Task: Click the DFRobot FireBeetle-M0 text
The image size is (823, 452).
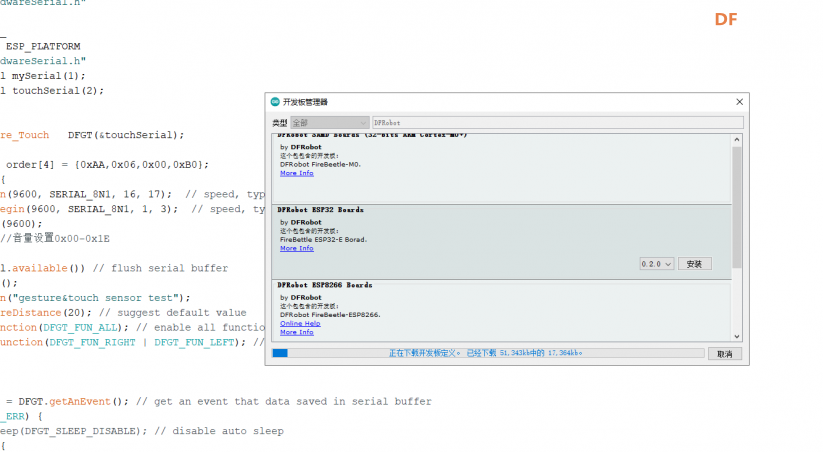Action: [x=320, y=164]
